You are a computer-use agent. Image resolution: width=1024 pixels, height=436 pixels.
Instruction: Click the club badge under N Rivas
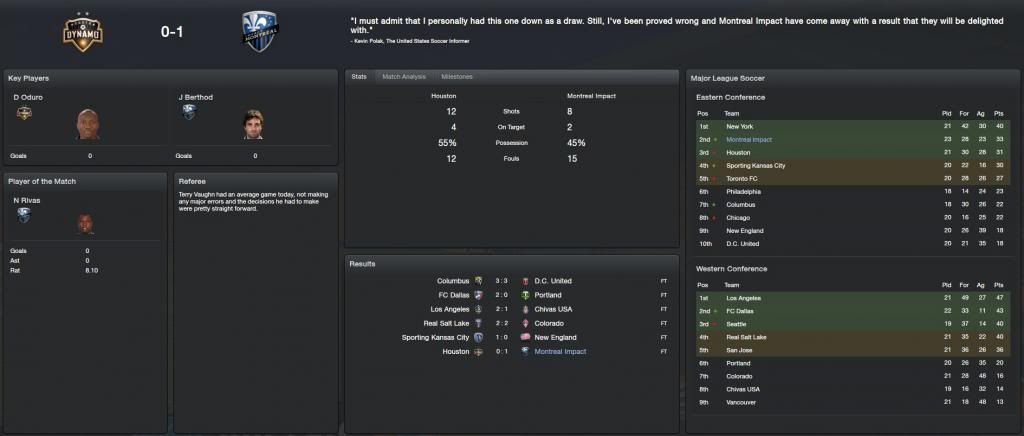(x=23, y=215)
